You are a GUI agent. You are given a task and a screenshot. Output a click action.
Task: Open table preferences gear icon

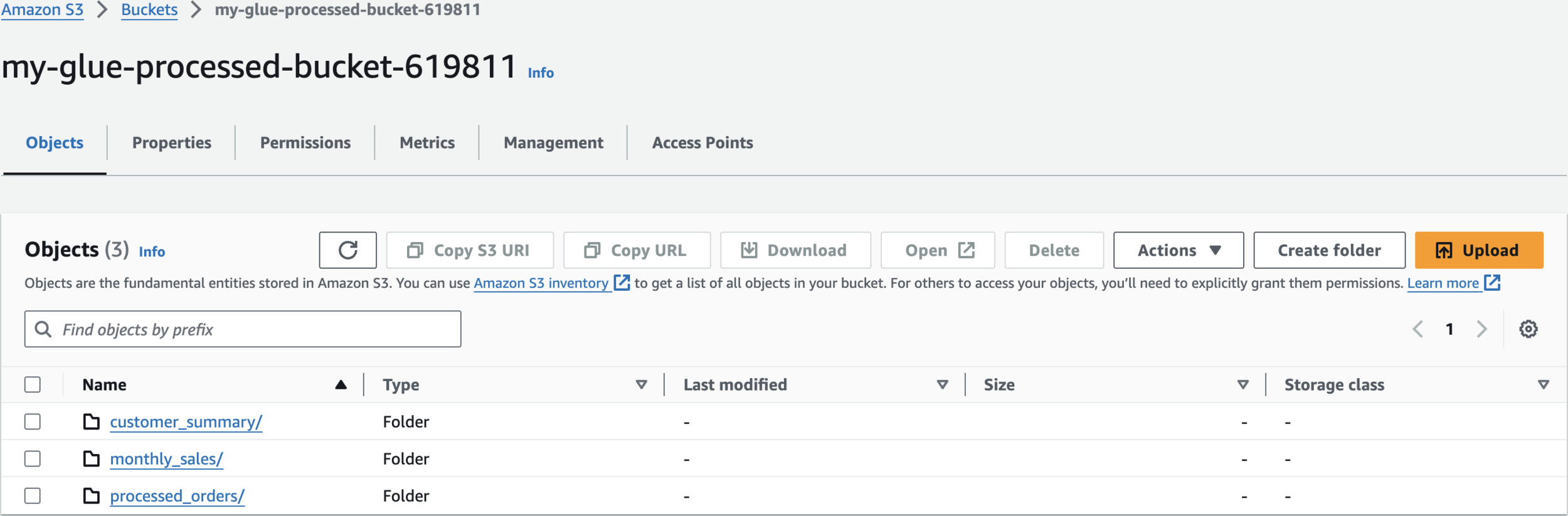point(1528,329)
